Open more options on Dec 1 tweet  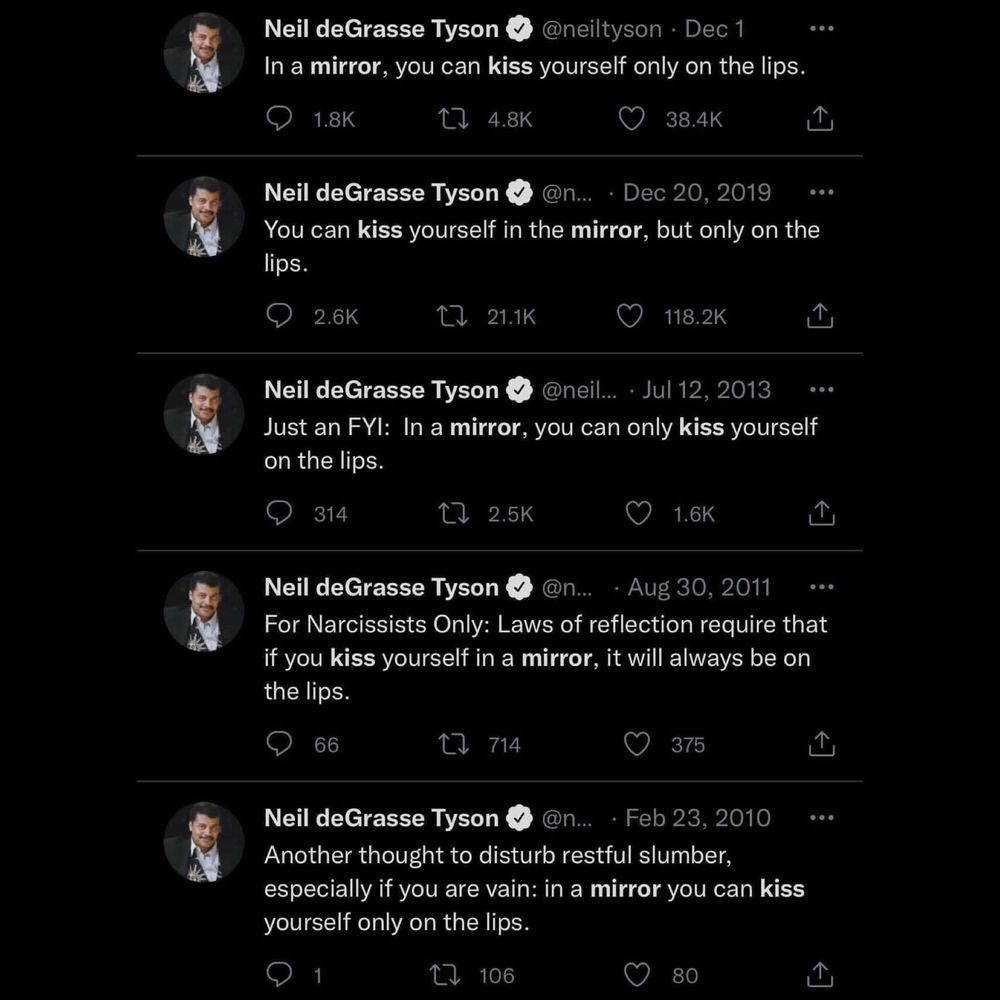(821, 29)
